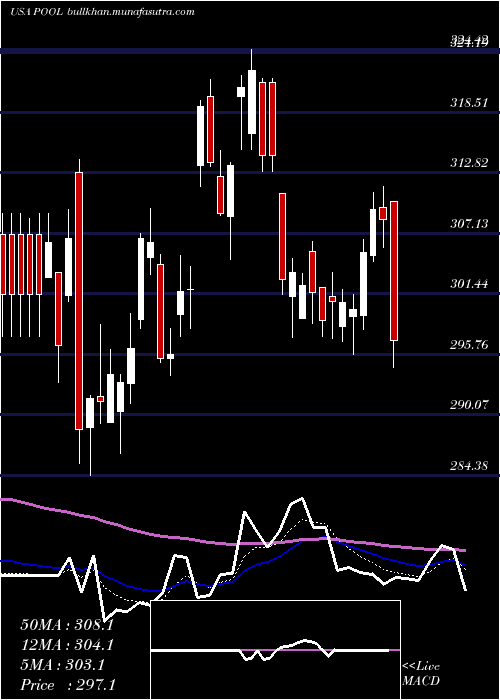Click the highest white candle near 324

click(252, 102)
